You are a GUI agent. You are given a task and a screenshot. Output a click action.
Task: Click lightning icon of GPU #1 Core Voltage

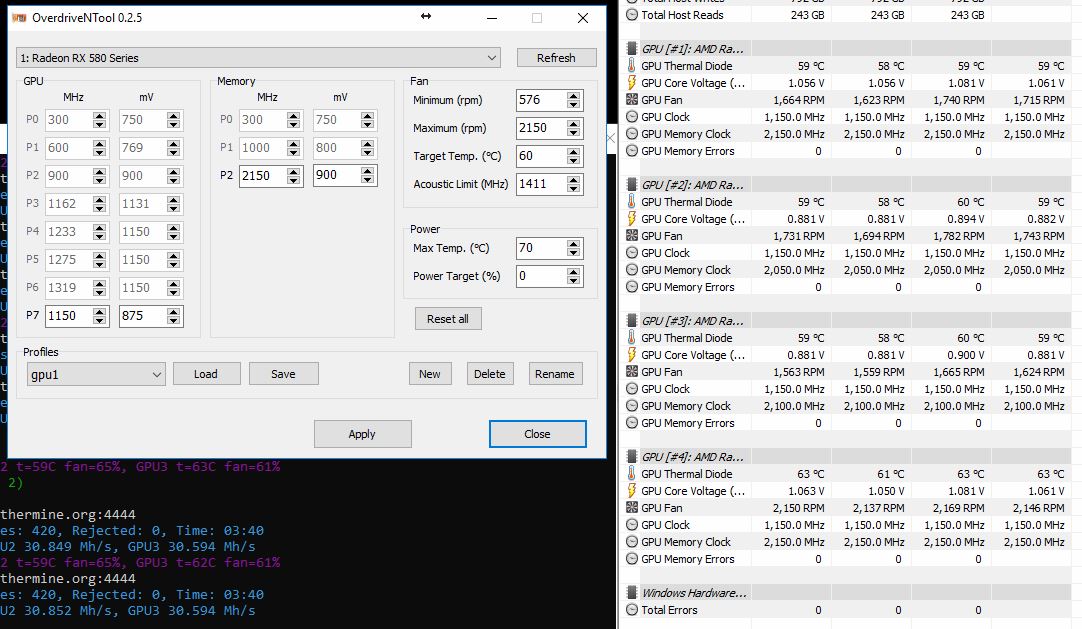pyautogui.click(x=631, y=83)
